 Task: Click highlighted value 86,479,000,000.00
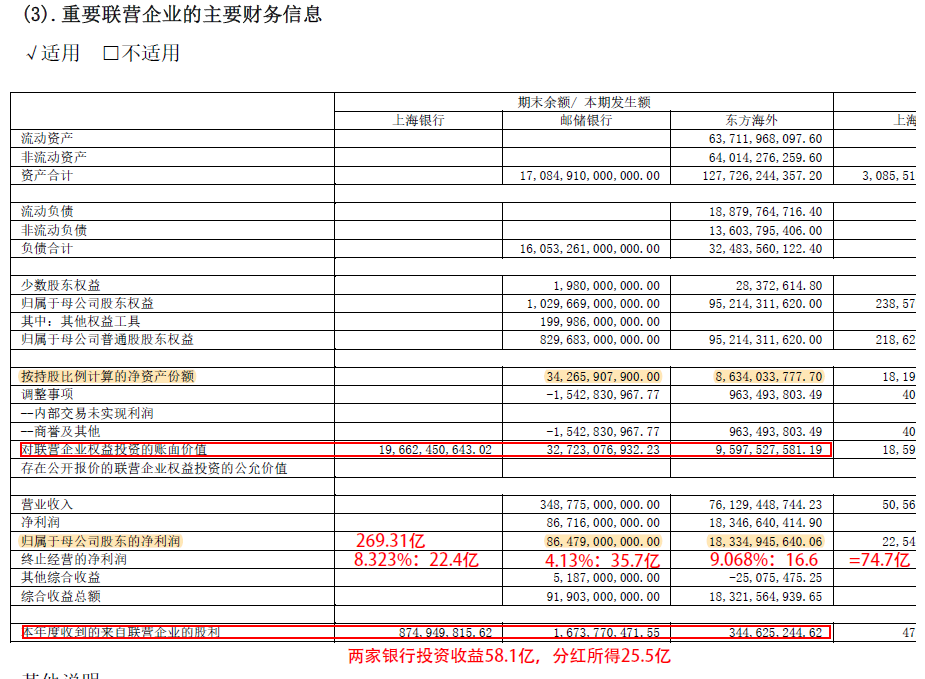603,542
